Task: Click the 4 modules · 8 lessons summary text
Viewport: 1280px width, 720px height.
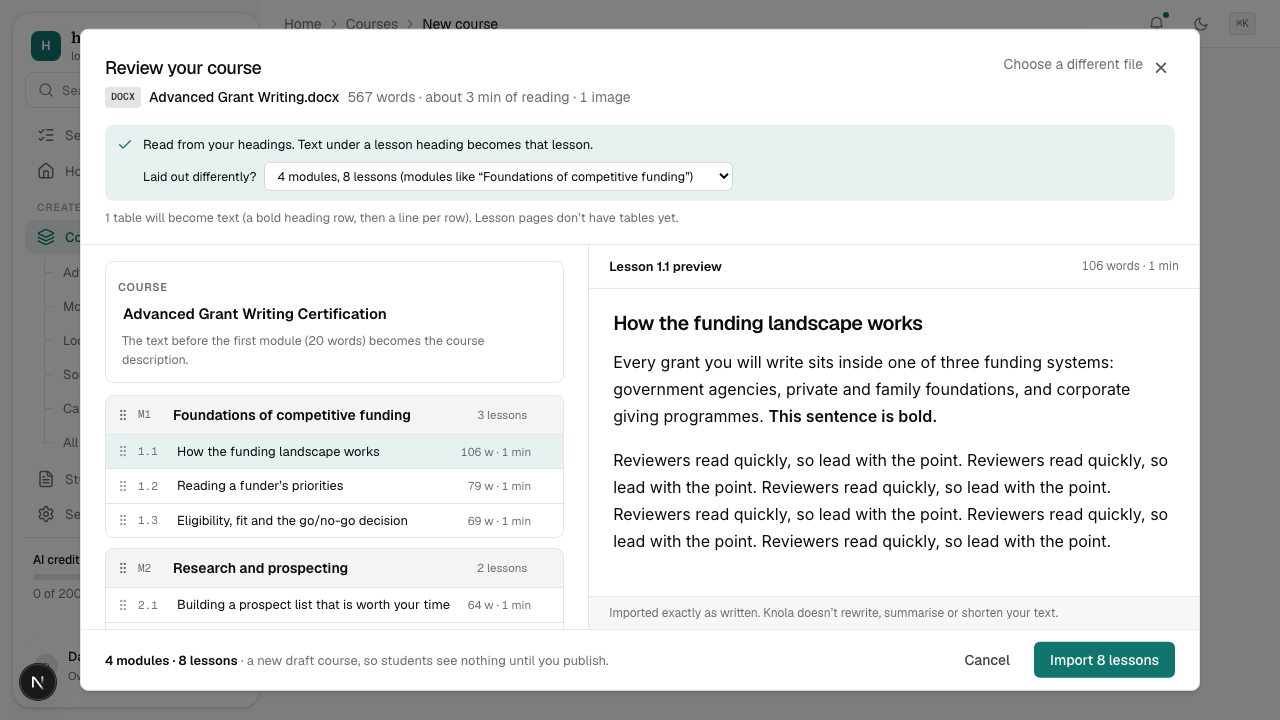Action: 171,661
